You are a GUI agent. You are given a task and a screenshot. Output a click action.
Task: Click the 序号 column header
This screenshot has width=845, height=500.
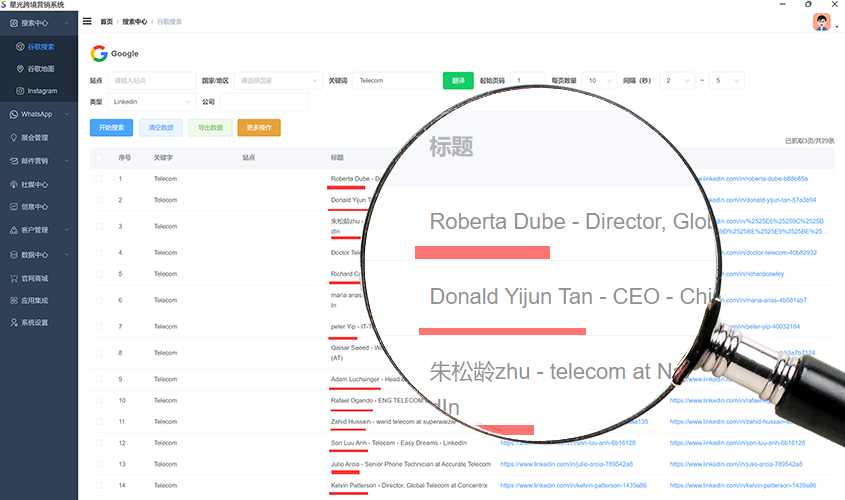(124, 158)
